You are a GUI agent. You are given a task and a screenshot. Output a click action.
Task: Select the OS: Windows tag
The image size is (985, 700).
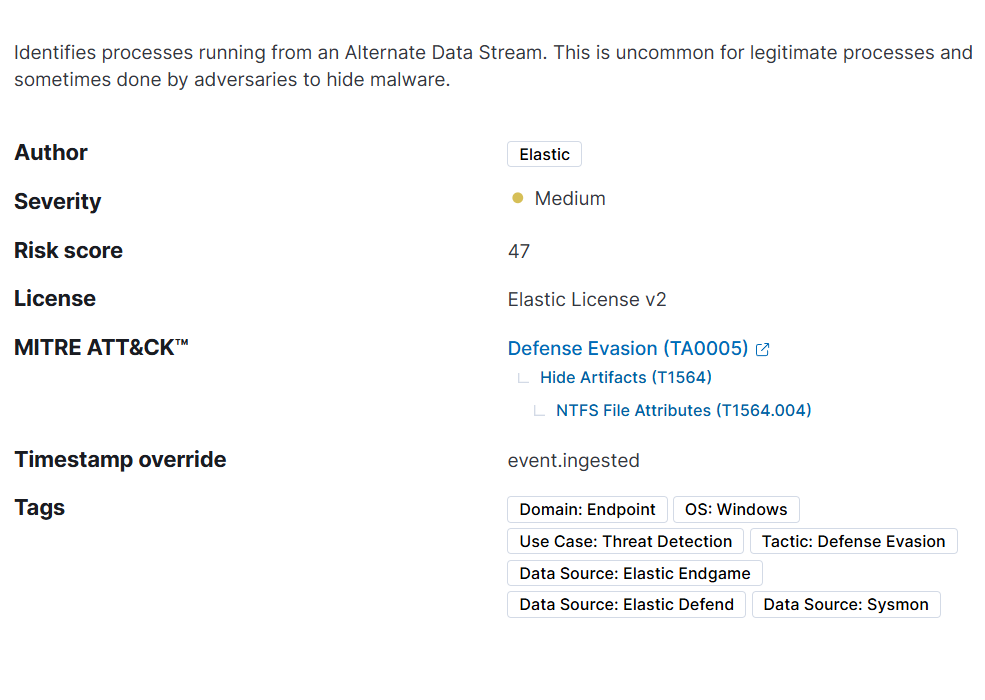coord(736,510)
